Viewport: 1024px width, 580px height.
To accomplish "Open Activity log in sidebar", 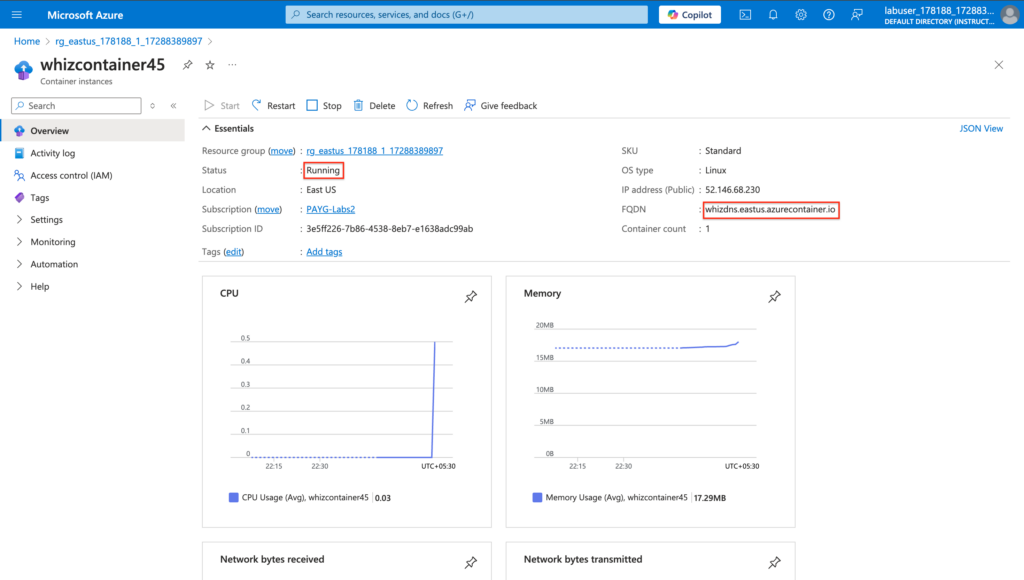I will (52, 154).
